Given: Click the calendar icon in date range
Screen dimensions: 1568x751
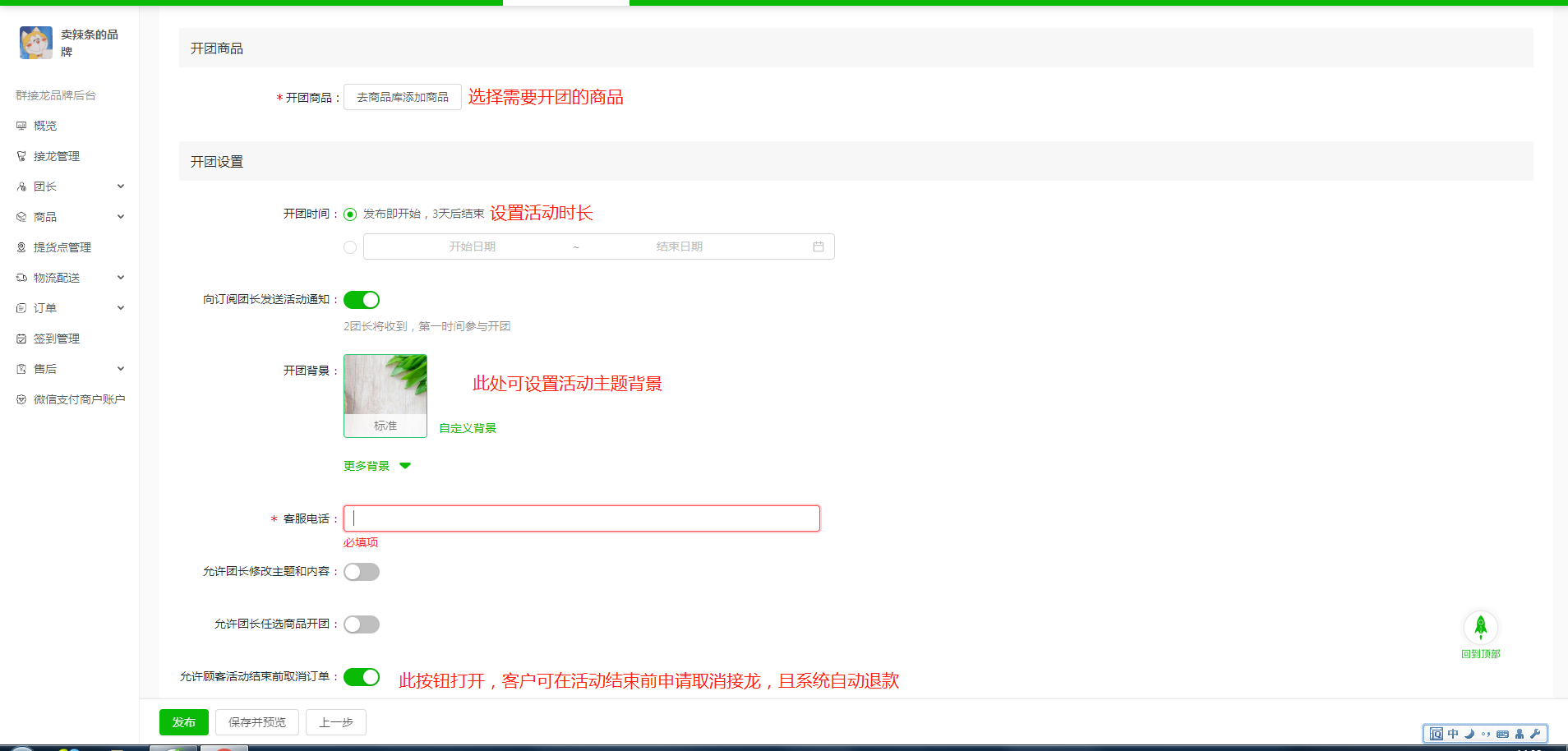Looking at the screenshot, I should 819,246.
